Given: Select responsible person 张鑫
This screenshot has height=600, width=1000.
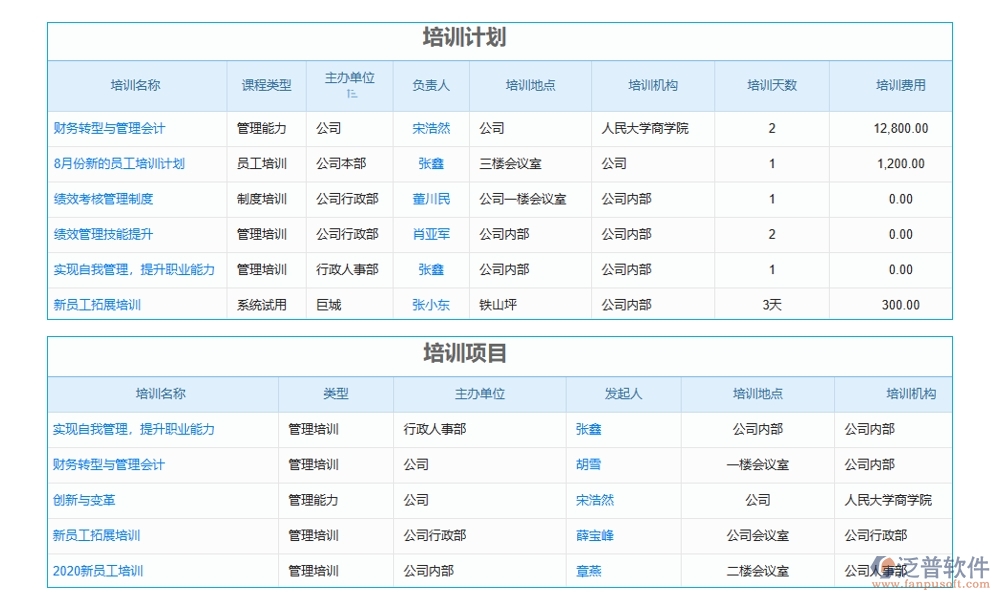Looking at the screenshot, I should point(430,164).
